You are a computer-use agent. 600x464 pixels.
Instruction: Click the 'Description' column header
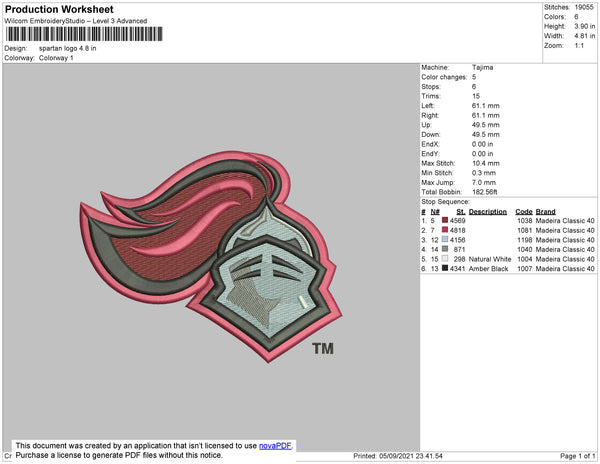[488, 212]
